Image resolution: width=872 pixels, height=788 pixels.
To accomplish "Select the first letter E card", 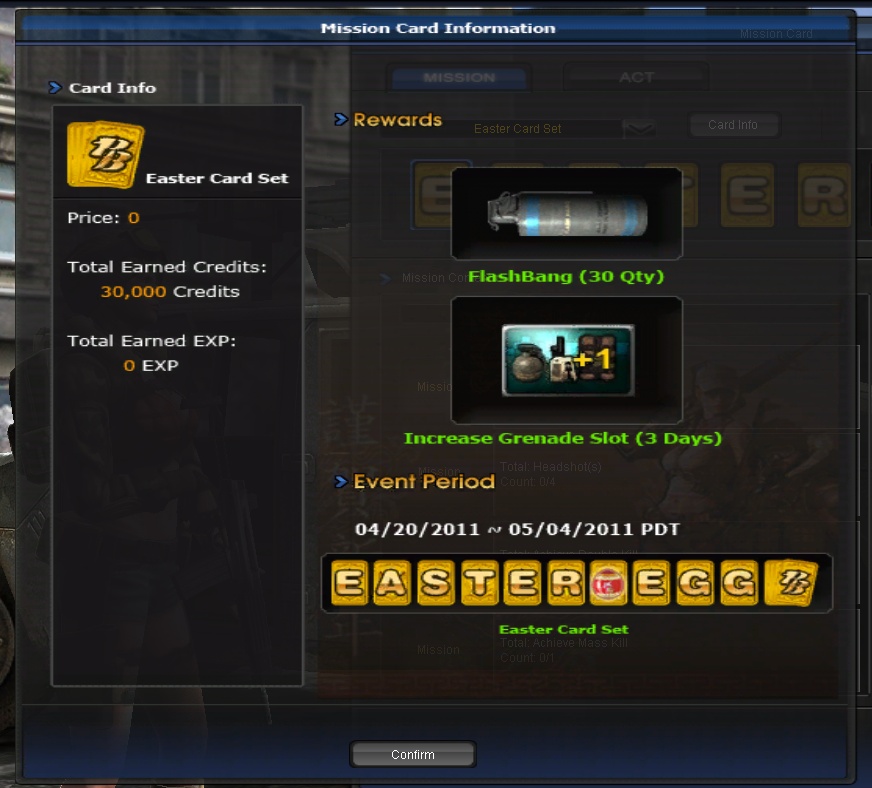I will tap(349, 582).
